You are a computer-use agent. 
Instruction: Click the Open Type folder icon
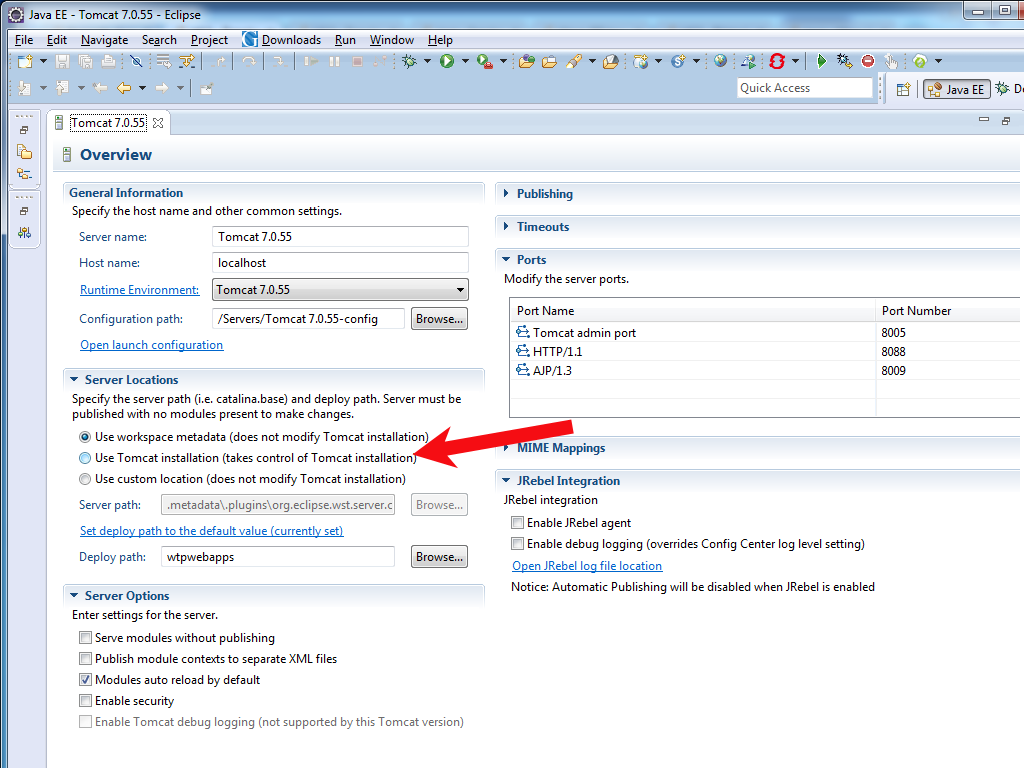[526, 61]
